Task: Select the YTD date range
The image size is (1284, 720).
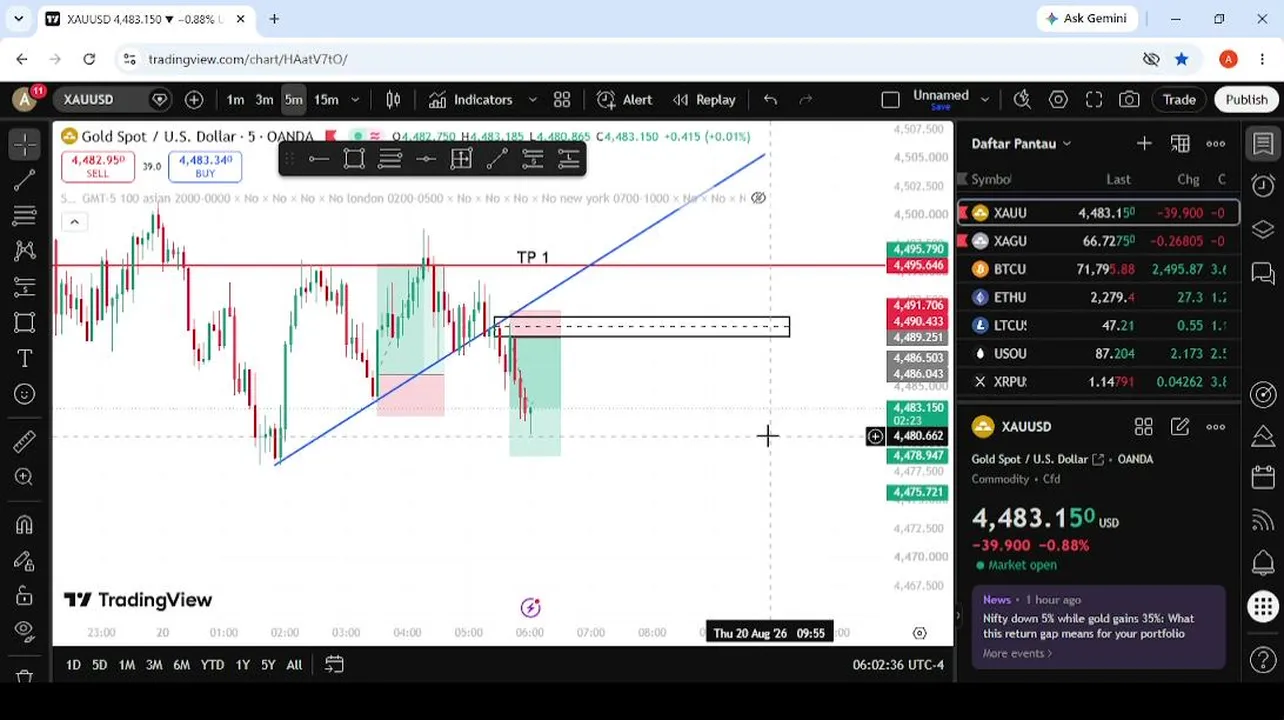Action: point(212,665)
